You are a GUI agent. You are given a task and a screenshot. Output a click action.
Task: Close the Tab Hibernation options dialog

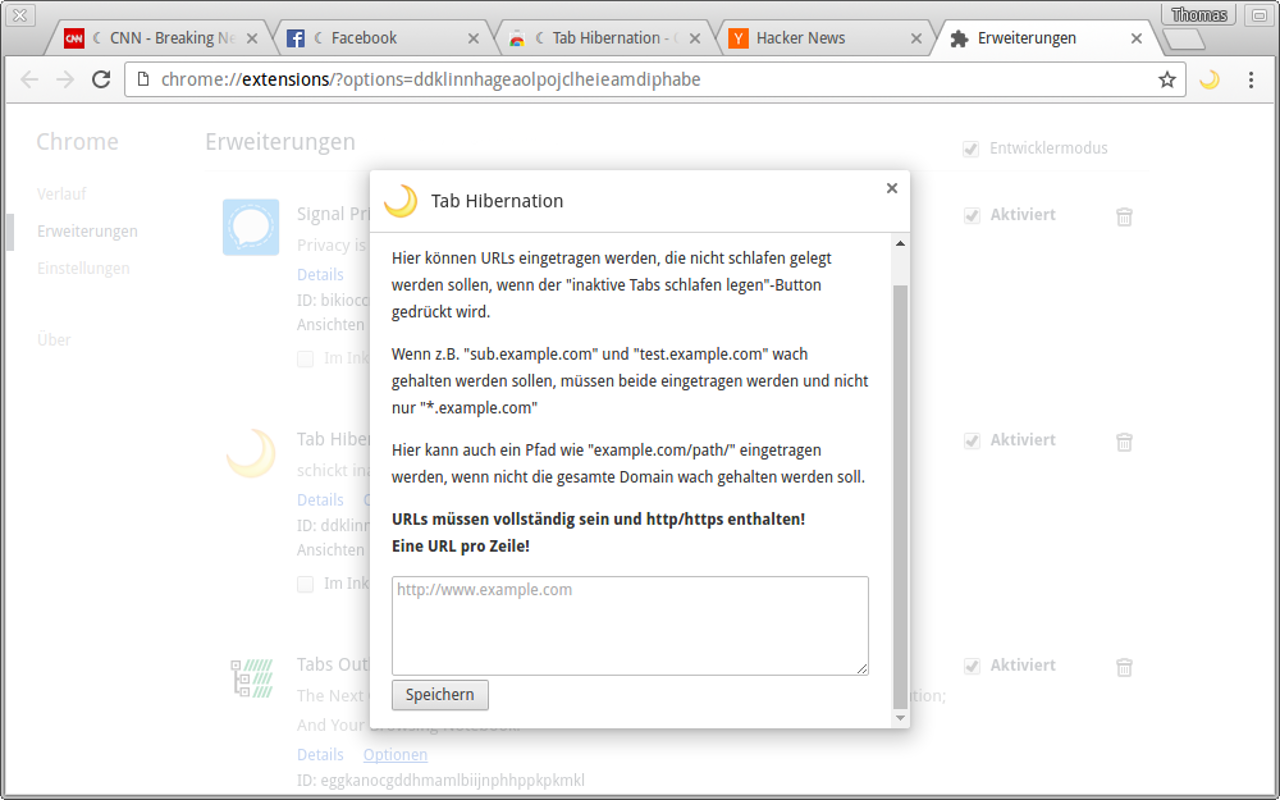[x=892, y=188]
